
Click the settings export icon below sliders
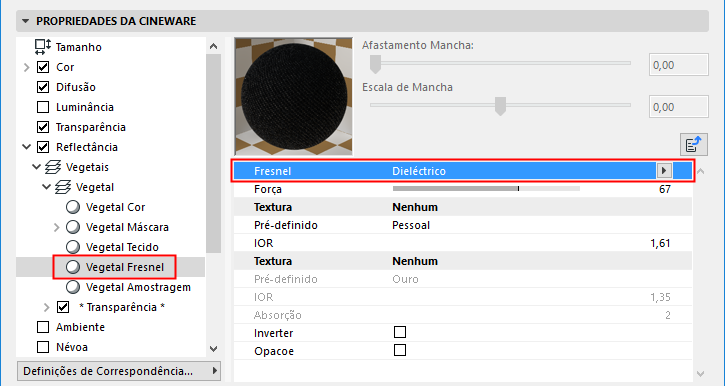click(694, 145)
